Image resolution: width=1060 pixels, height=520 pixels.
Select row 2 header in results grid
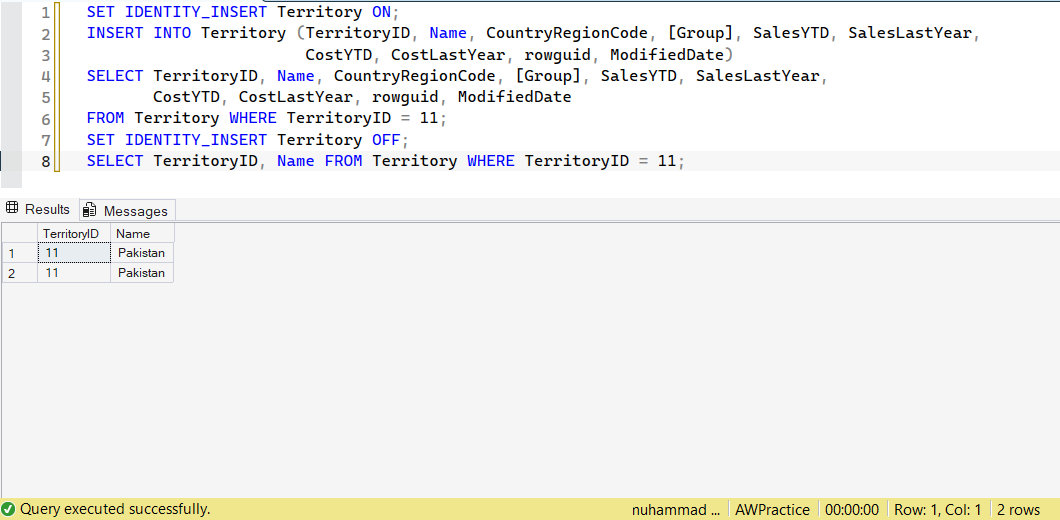tap(20, 273)
